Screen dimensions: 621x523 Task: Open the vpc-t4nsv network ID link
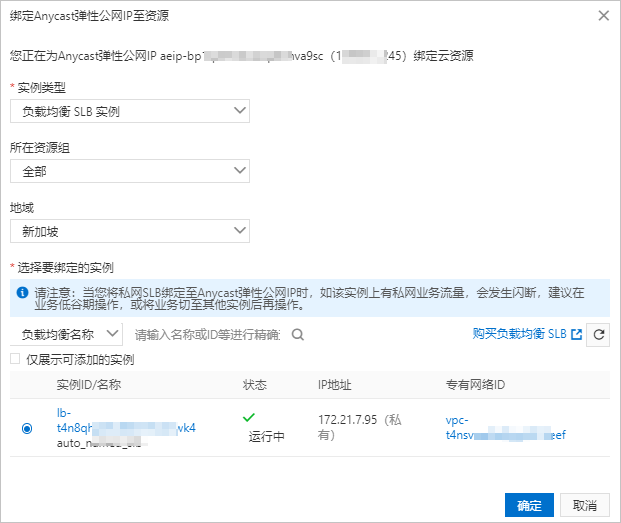505,428
